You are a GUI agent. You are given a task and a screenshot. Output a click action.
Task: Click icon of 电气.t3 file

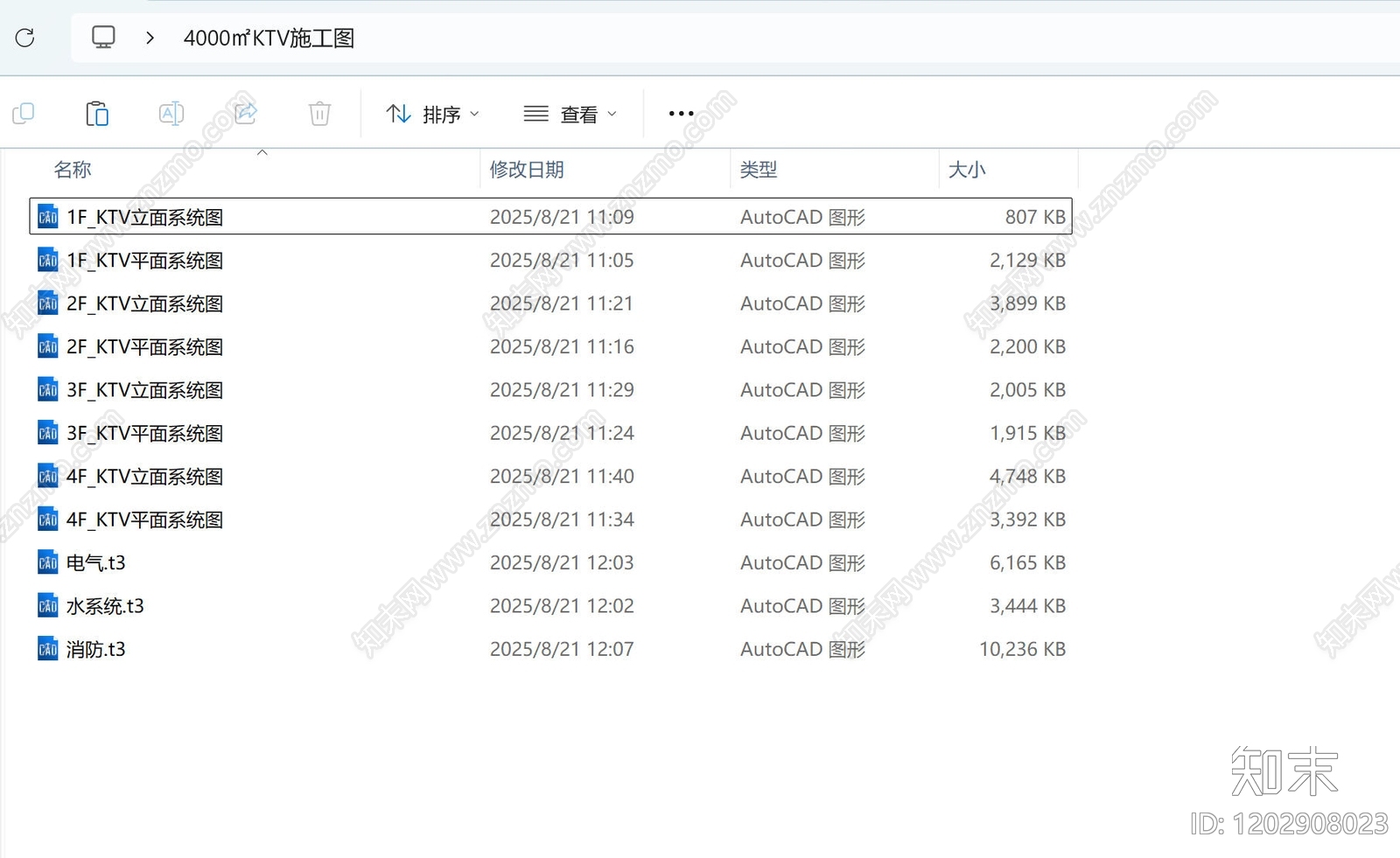coord(48,562)
